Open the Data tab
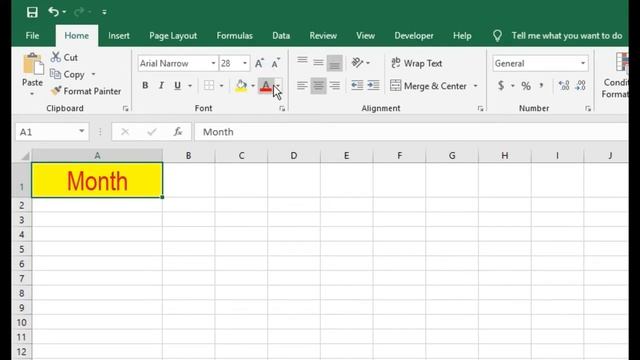The image size is (640, 360). coord(281,36)
